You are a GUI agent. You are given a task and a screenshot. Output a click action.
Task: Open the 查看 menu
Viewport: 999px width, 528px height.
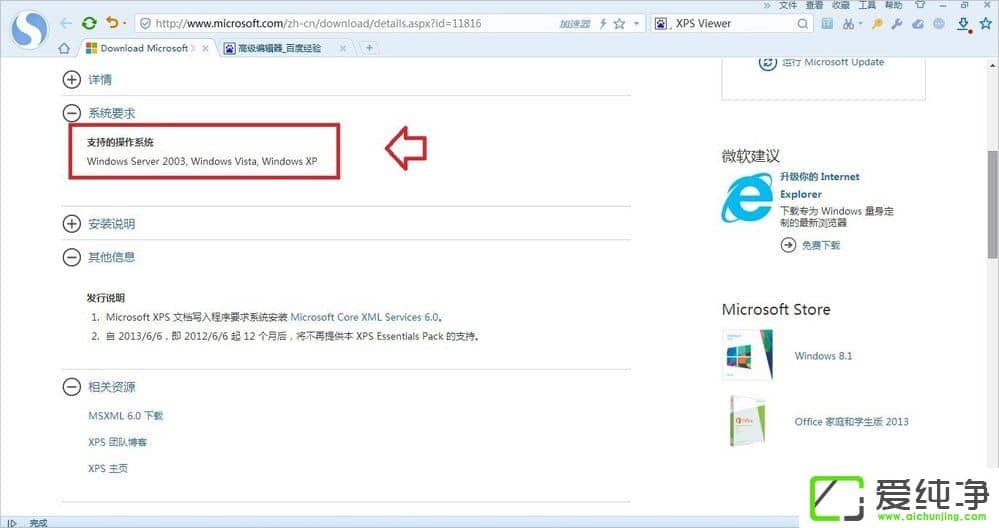click(x=814, y=5)
